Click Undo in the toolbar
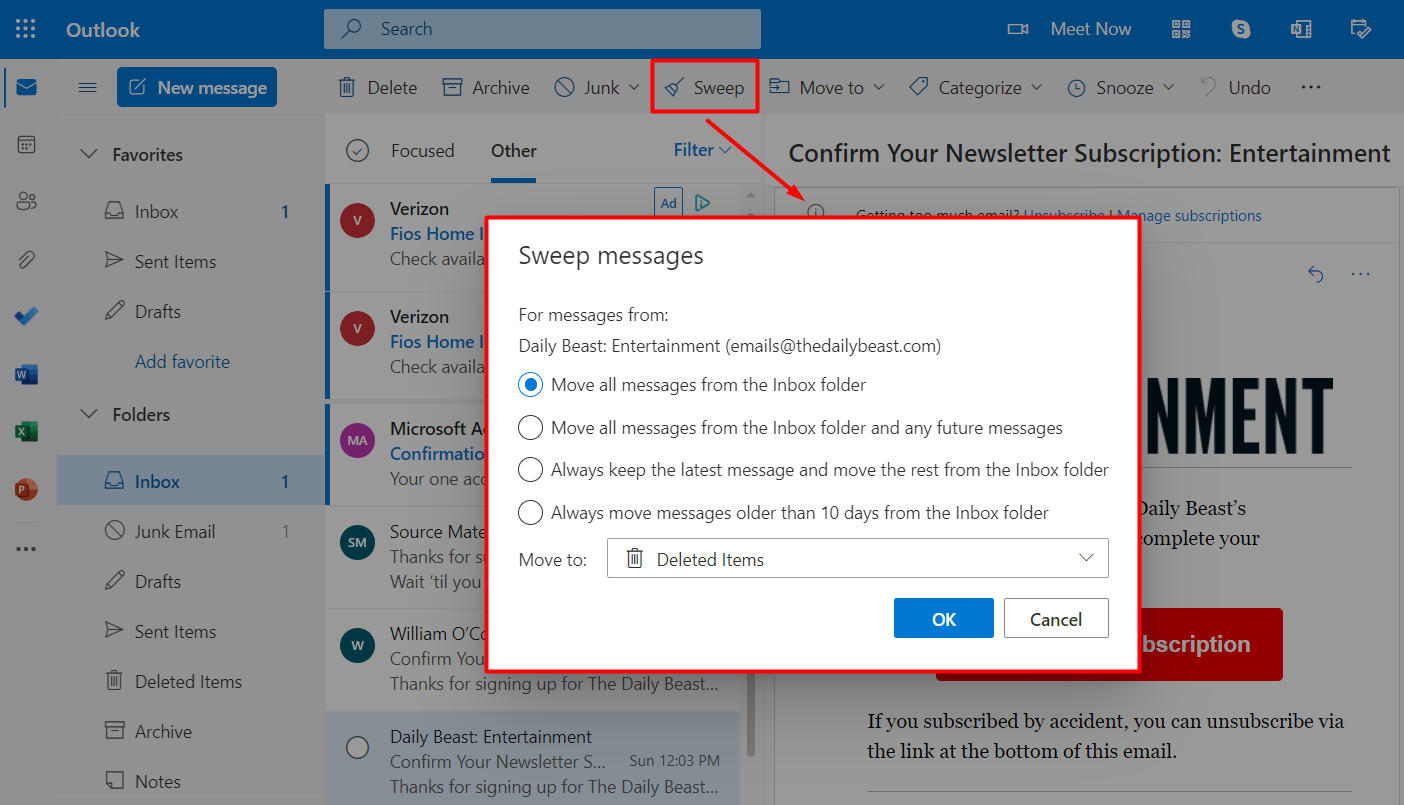The width and height of the screenshot is (1404, 805). 1235,88
